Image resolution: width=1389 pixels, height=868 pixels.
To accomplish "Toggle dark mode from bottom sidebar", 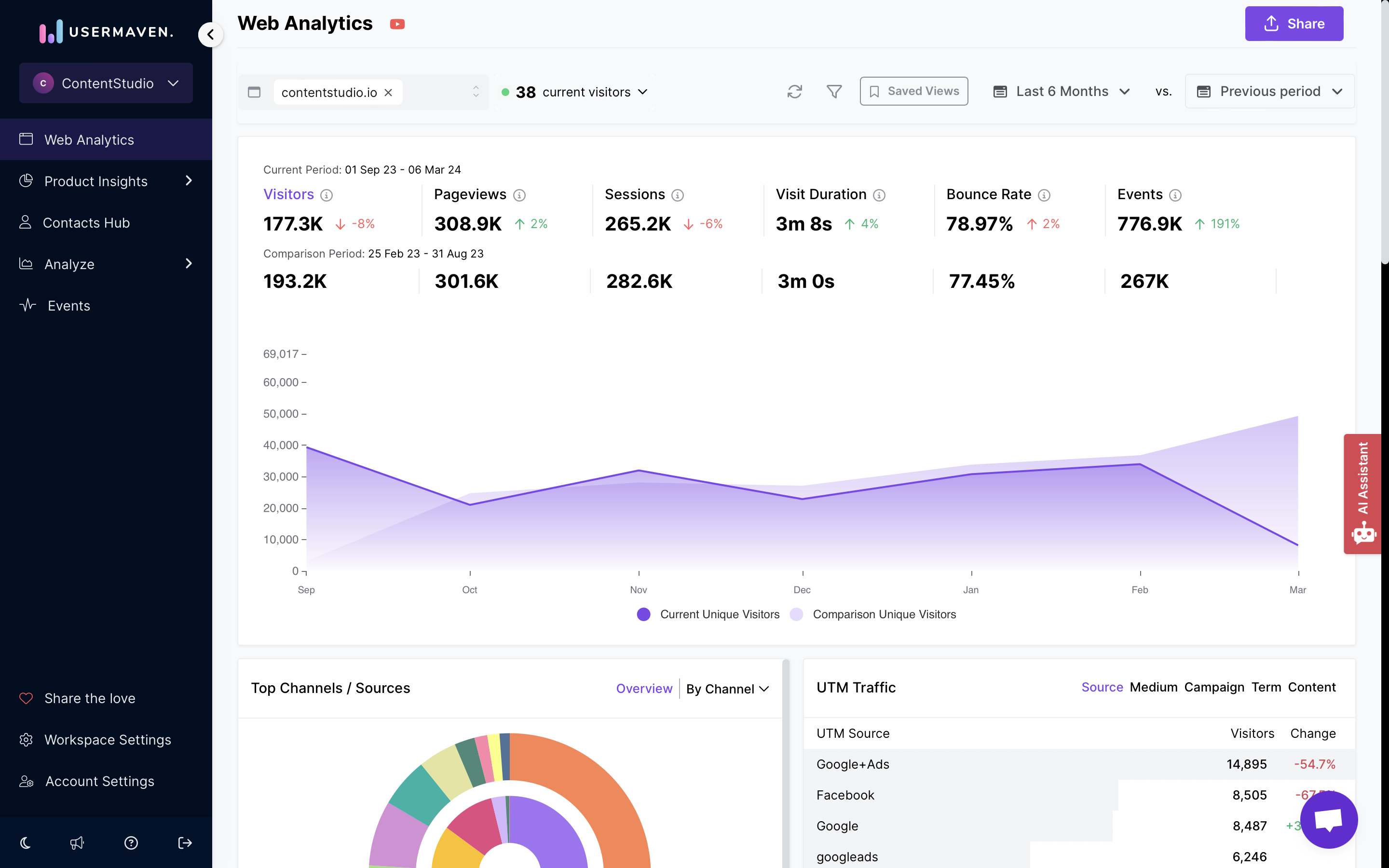I will [25, 843].
